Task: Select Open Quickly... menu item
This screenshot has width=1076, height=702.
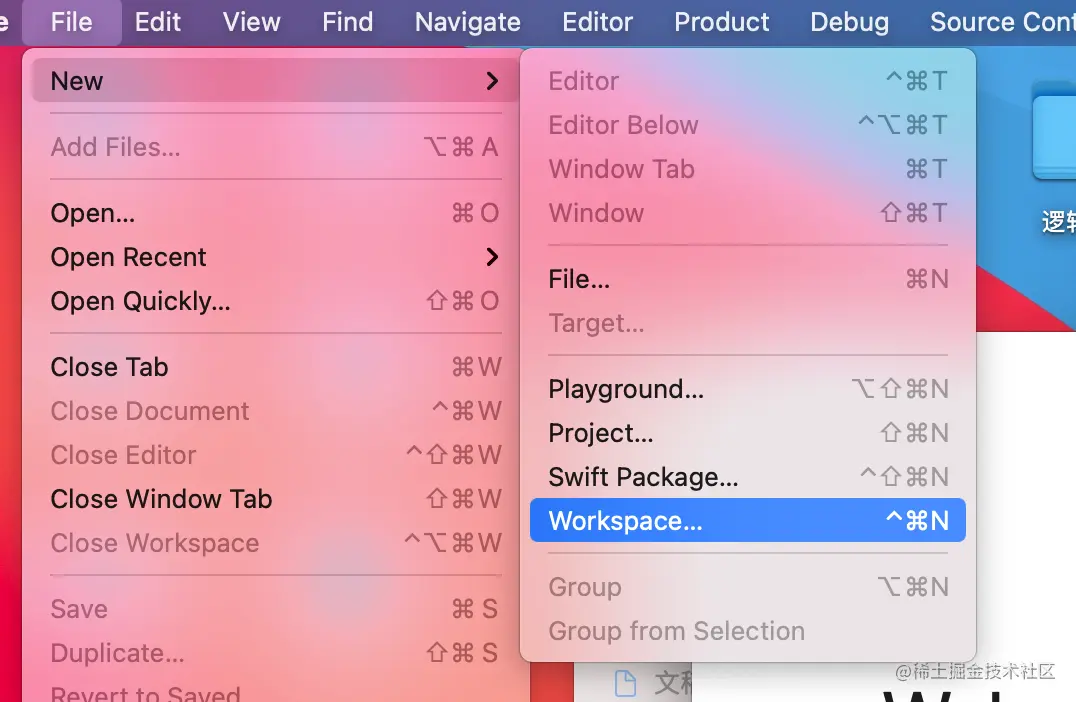Action: click(x=140, y=301)
